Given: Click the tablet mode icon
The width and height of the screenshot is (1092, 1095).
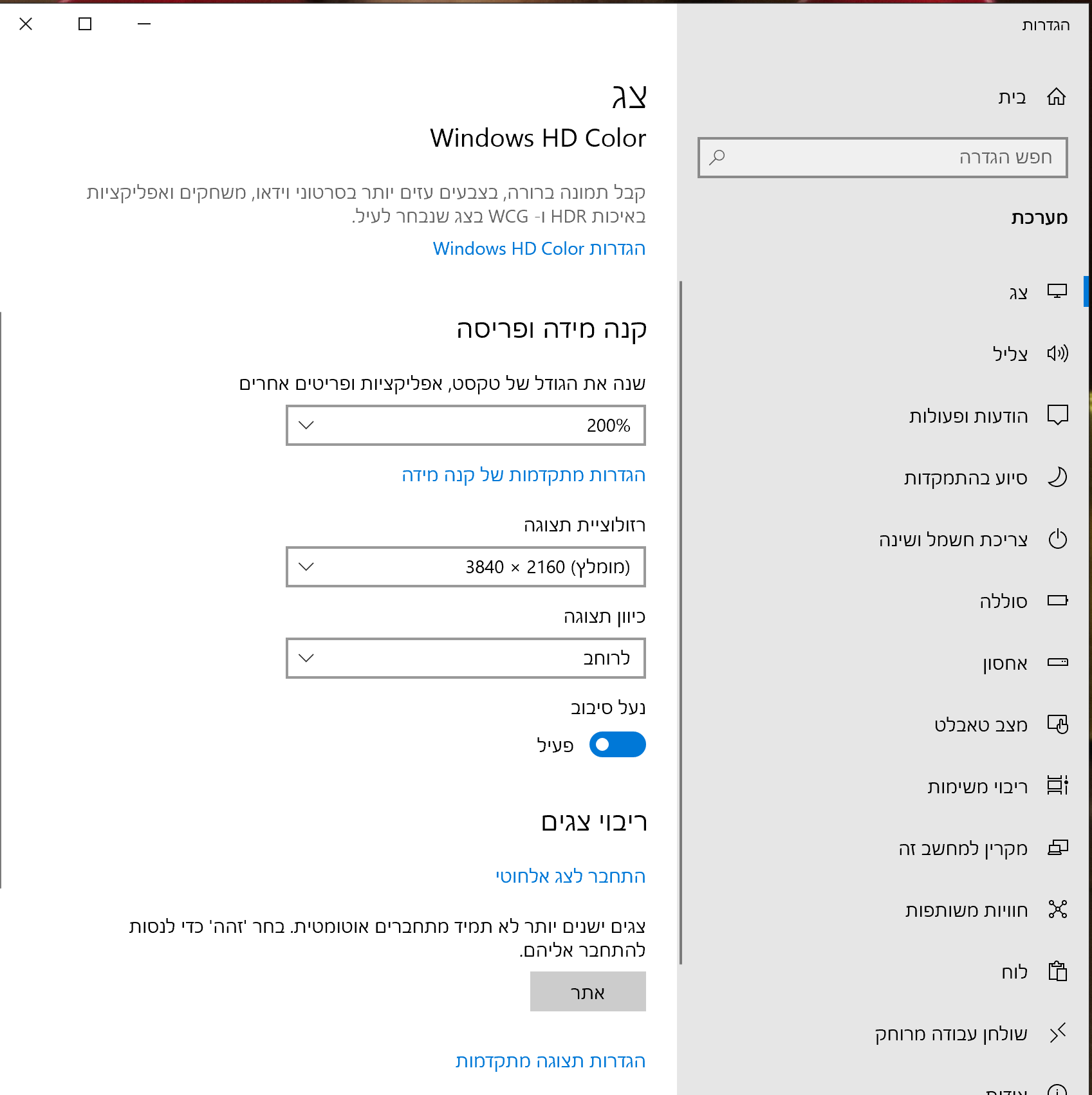Looking at the screenshot, I should point(1057,724).
